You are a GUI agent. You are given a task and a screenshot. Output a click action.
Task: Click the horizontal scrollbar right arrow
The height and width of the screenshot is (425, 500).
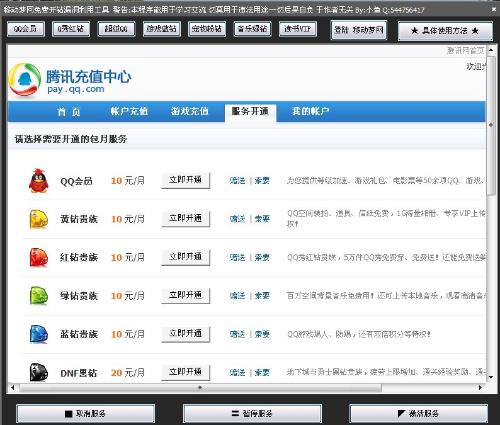tap(480, 387)
